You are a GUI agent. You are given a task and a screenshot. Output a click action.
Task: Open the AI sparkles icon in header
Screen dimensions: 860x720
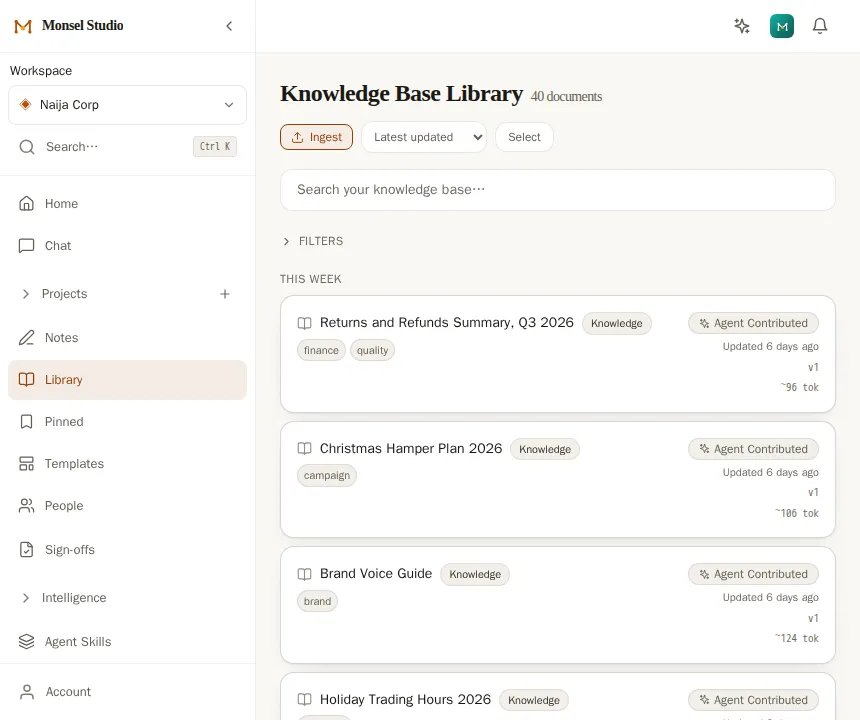(742, 26)
